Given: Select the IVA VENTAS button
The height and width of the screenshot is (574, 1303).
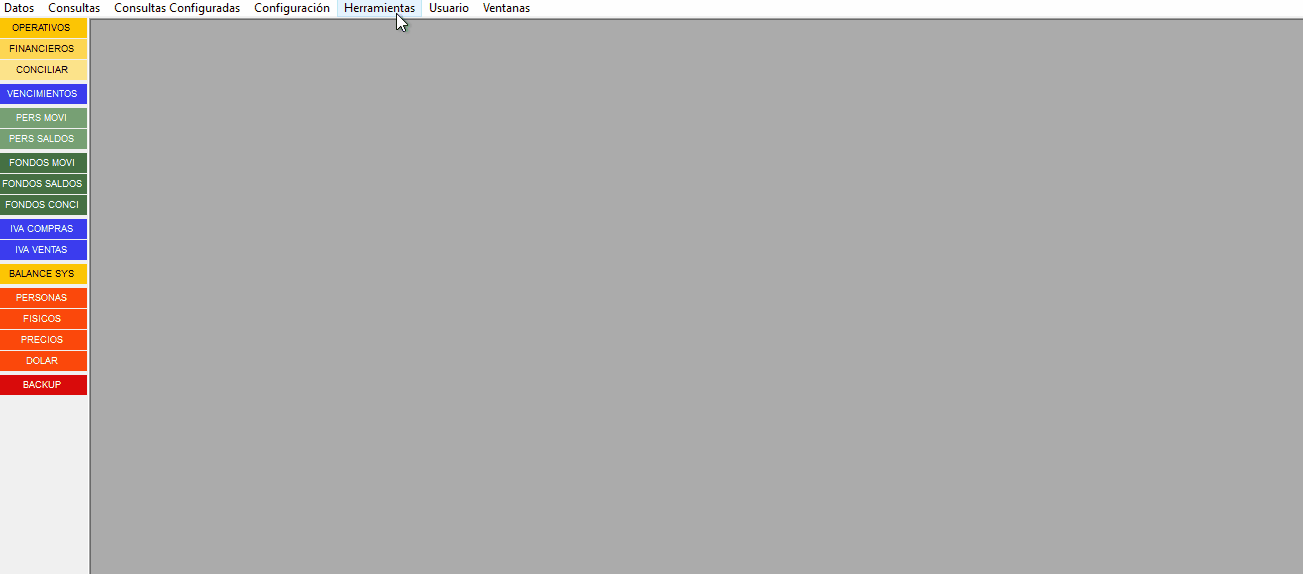Looking at the screenshot, I should 43,250.
